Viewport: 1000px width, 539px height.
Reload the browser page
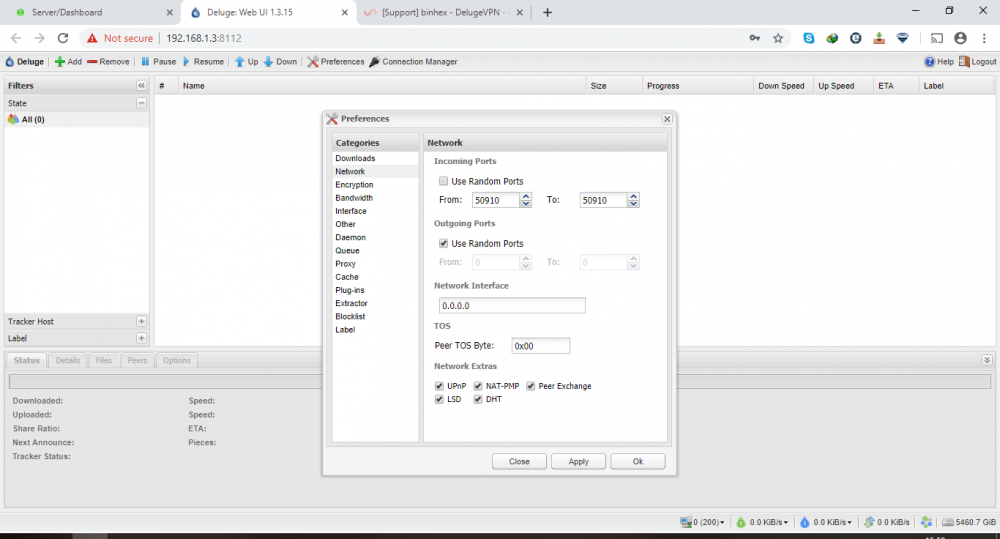tap(62, 38)
